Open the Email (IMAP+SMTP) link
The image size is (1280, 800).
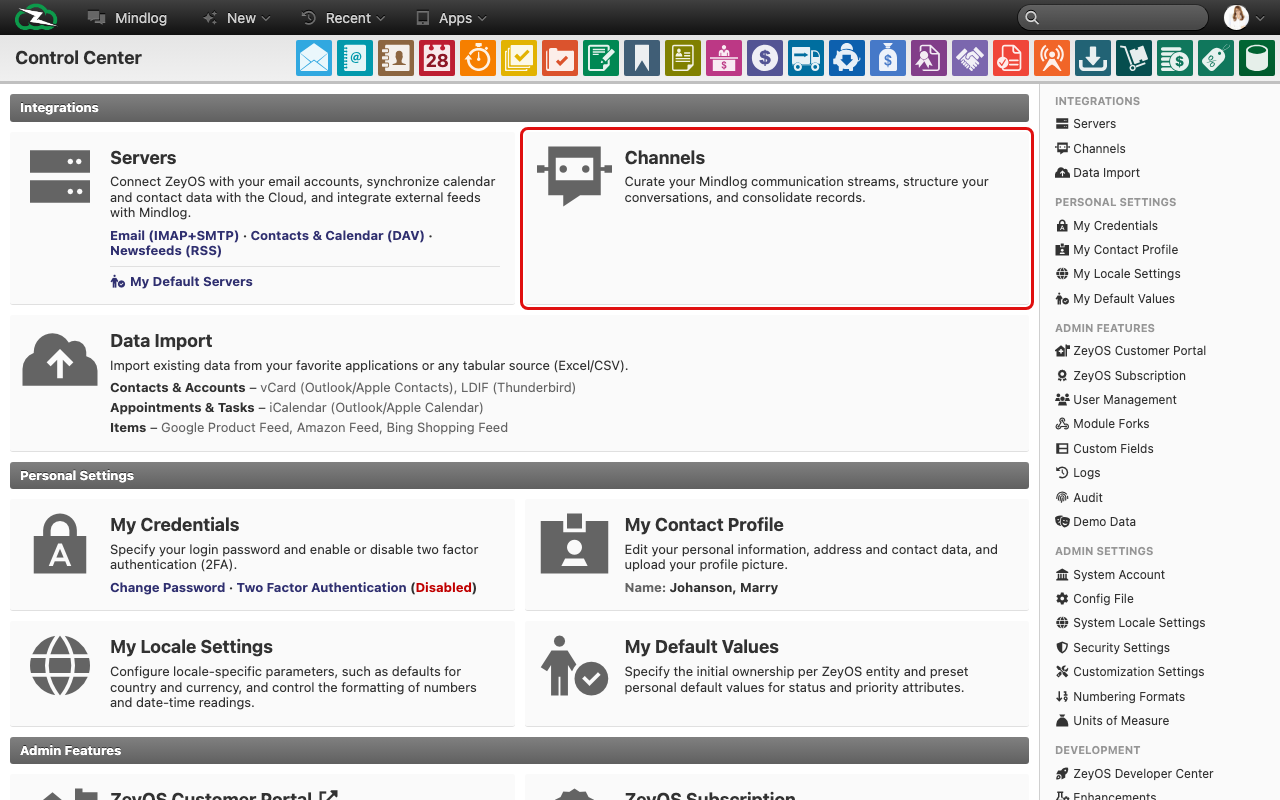(x=174, y=235)
